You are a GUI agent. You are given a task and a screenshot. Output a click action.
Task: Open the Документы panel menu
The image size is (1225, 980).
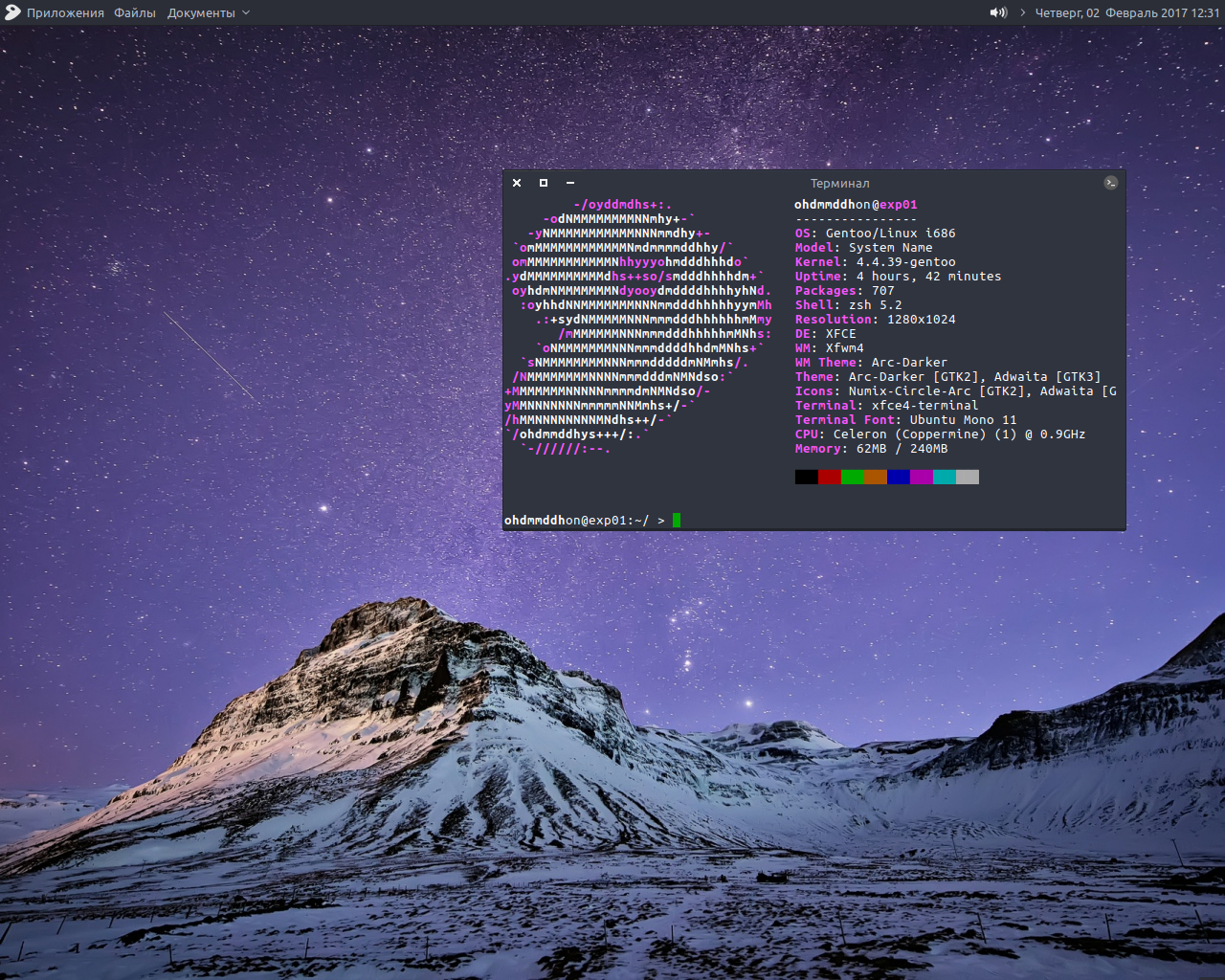click(x=201, y=12)
